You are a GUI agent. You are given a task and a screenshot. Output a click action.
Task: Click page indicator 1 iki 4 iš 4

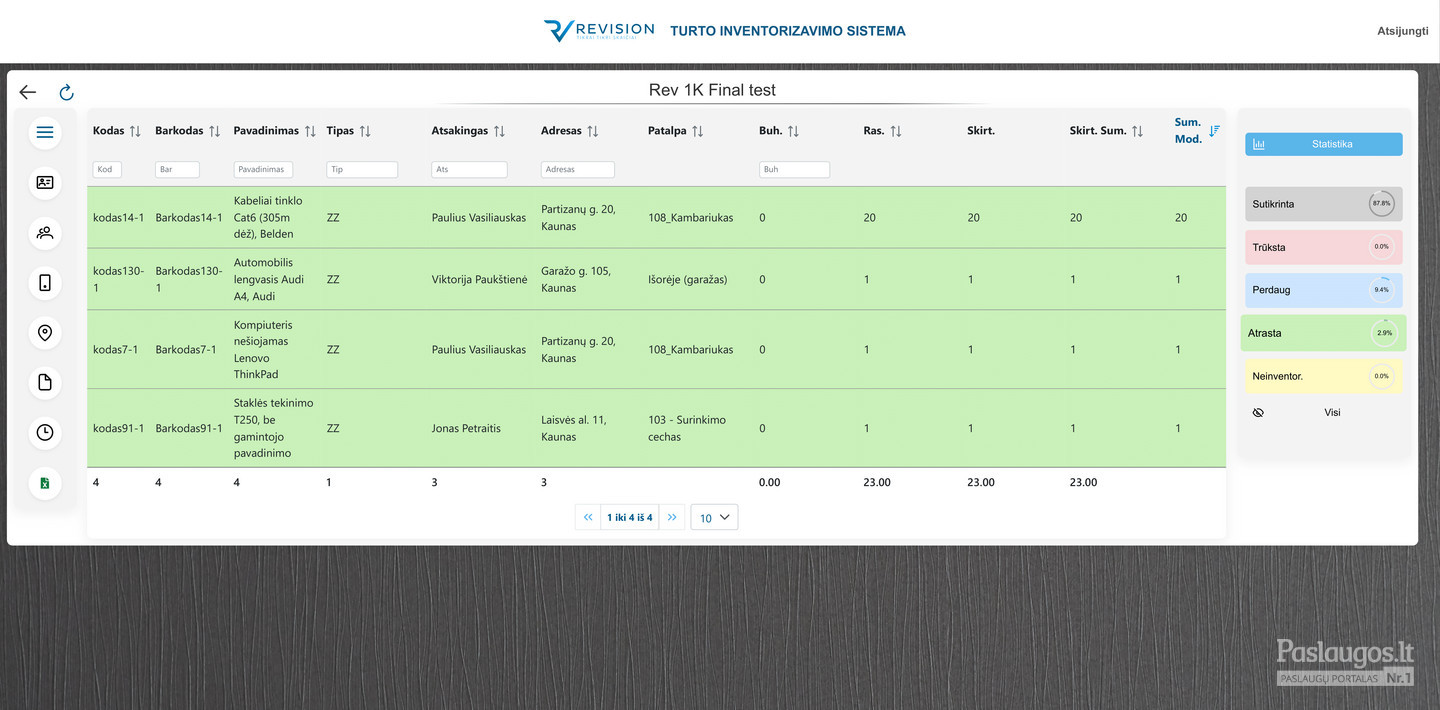point(630,517)
